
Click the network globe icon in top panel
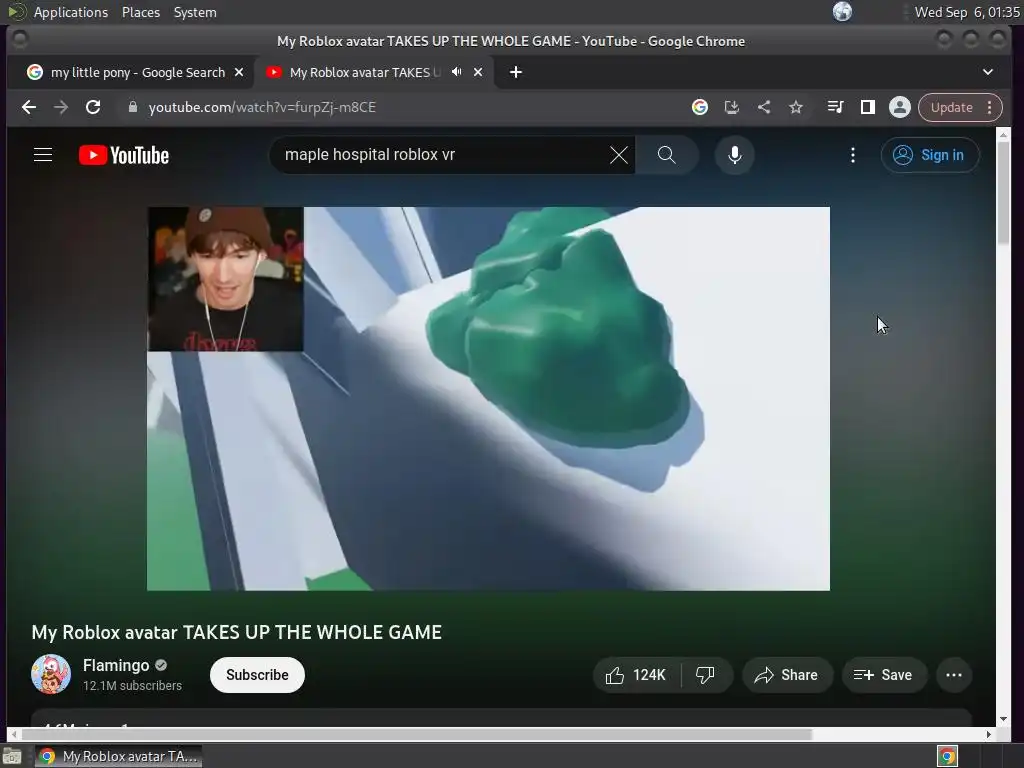(x=842, y=12)
